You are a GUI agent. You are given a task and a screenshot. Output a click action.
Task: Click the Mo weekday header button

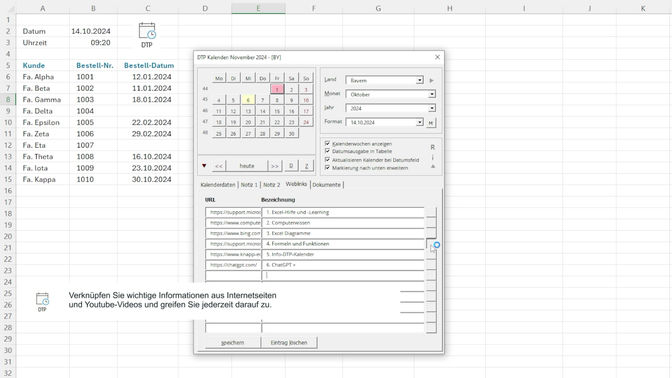[219, 78]
